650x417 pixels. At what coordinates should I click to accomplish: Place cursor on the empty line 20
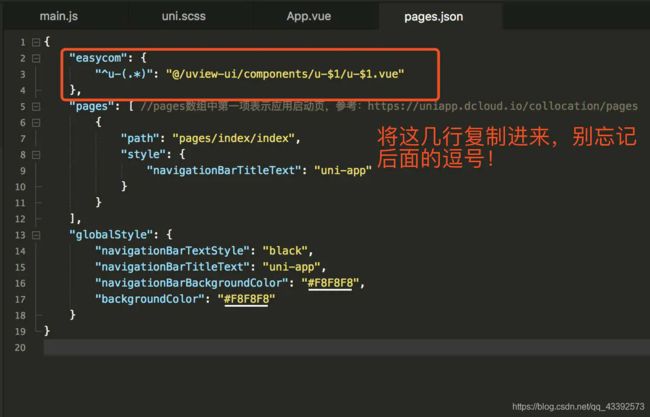[x=300, y=346]
